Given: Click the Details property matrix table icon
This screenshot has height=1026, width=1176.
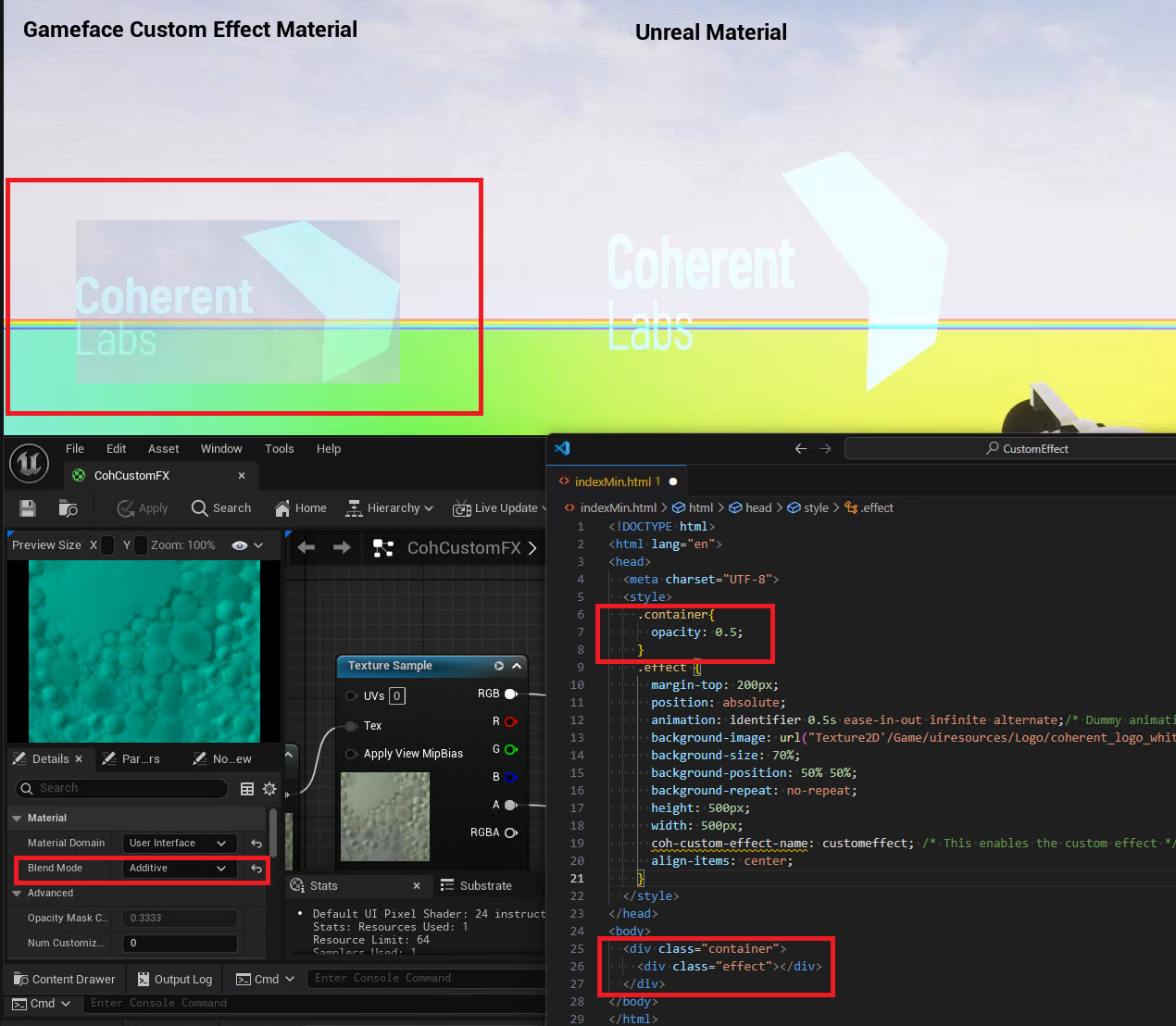Looking at the screenshot, I should click(x=247, y=789).
